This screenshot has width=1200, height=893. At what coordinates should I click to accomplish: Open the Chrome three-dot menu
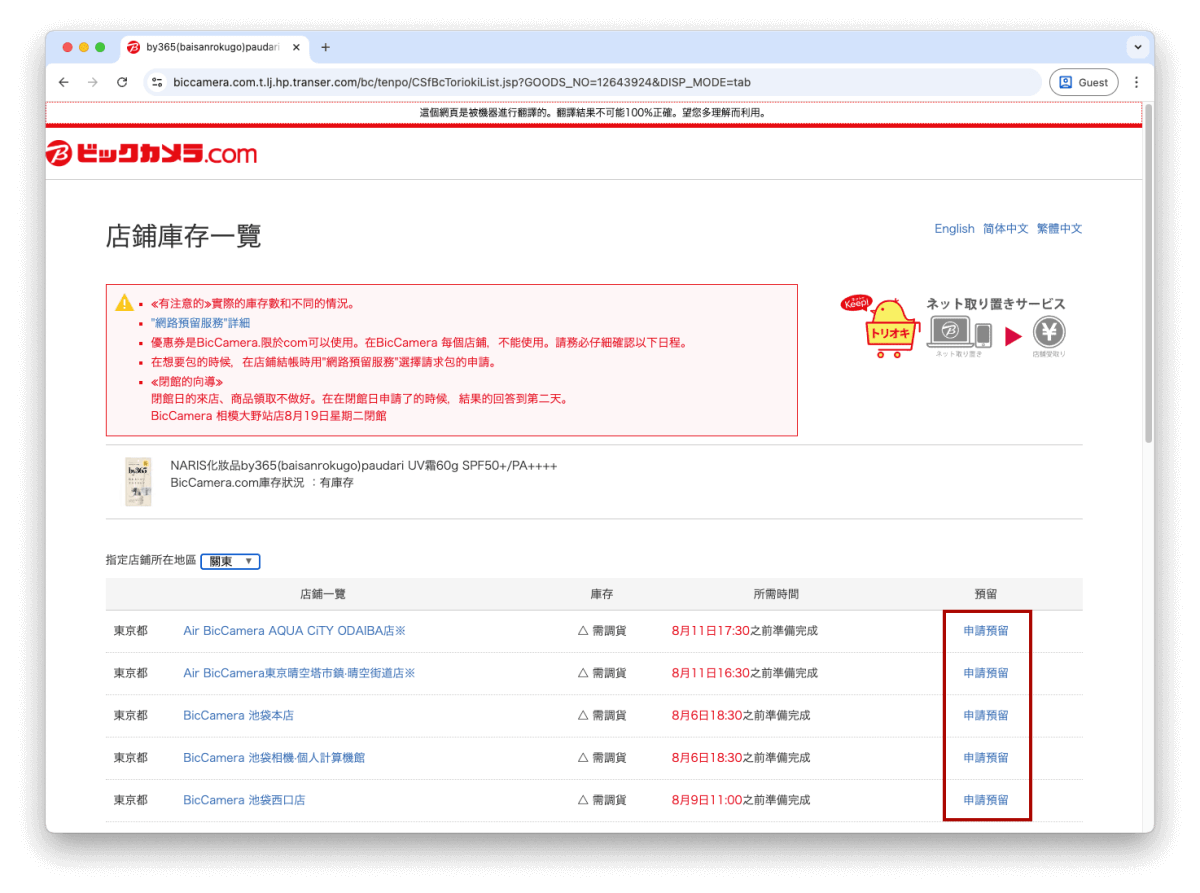(x=1136, y=82)
